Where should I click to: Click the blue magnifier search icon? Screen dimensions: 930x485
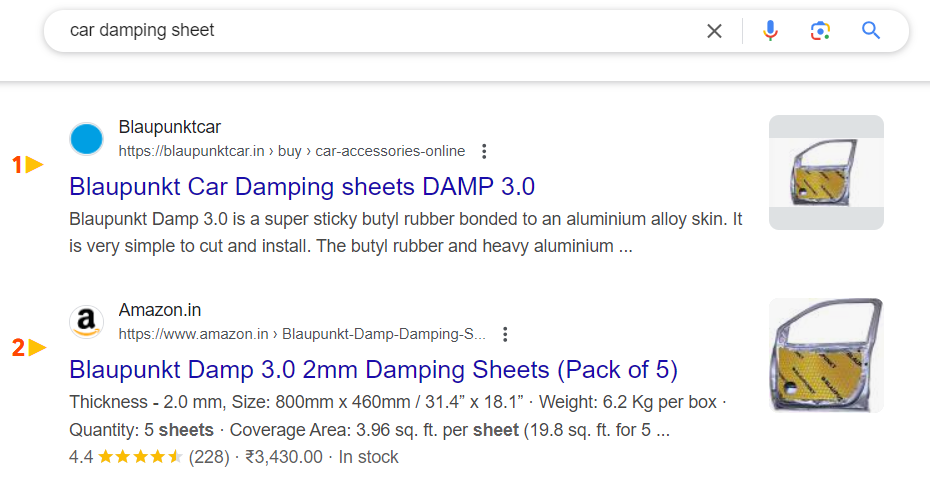[871, 31]
